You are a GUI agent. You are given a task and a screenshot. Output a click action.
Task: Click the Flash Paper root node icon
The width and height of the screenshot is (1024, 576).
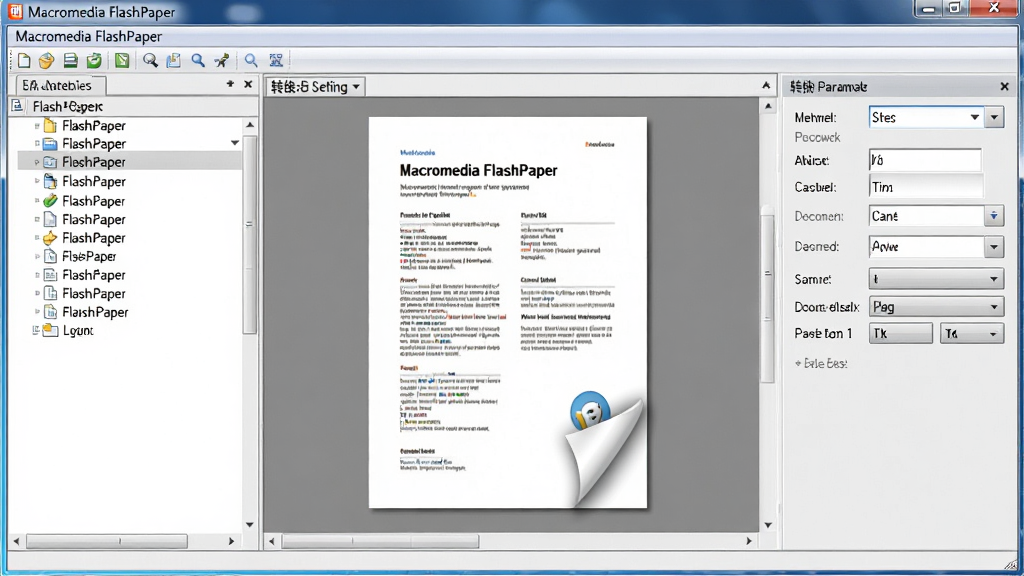point(18,106)
